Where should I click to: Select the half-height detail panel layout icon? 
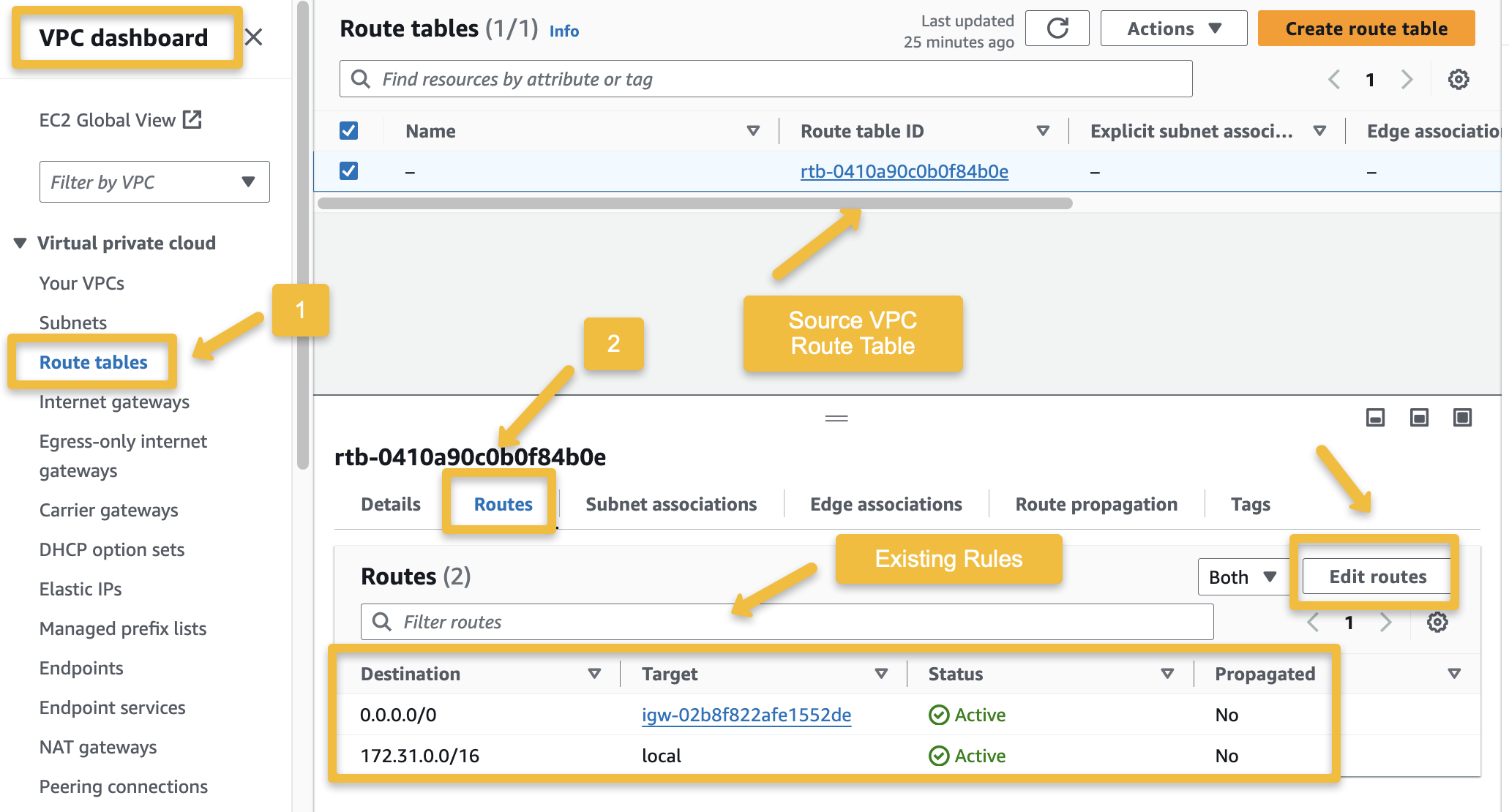[x=1374, y=418]
